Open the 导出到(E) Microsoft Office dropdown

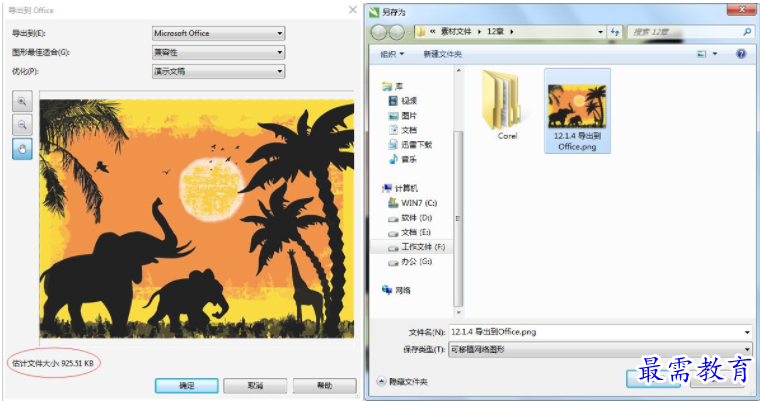218,33
